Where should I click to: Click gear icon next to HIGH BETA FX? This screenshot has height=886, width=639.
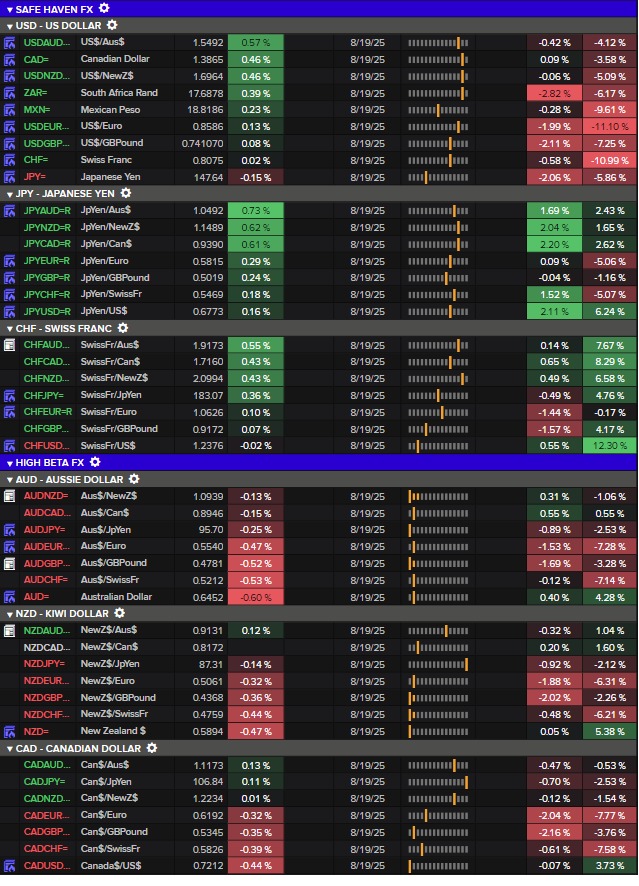point(95,462)
